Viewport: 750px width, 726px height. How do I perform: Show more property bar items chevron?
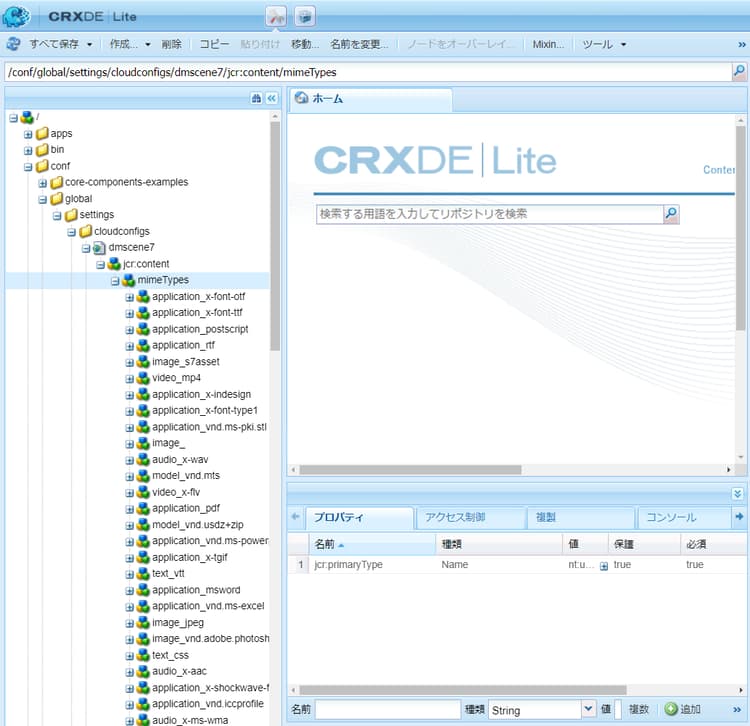737,710
